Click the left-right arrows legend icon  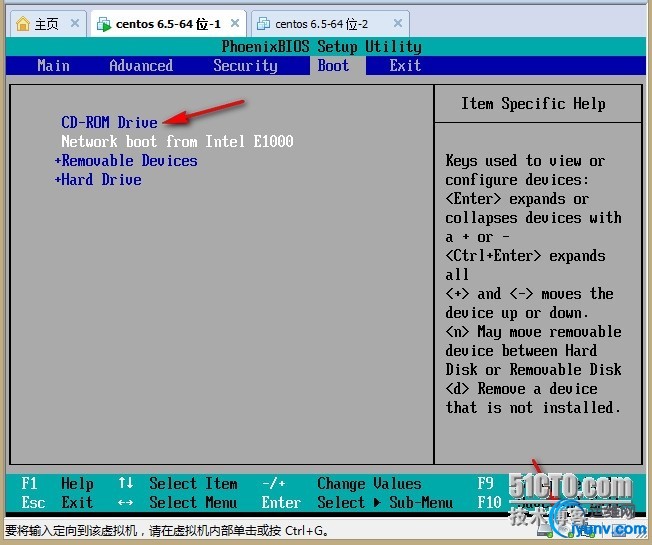pyautogui.click(x=125, y=503)
